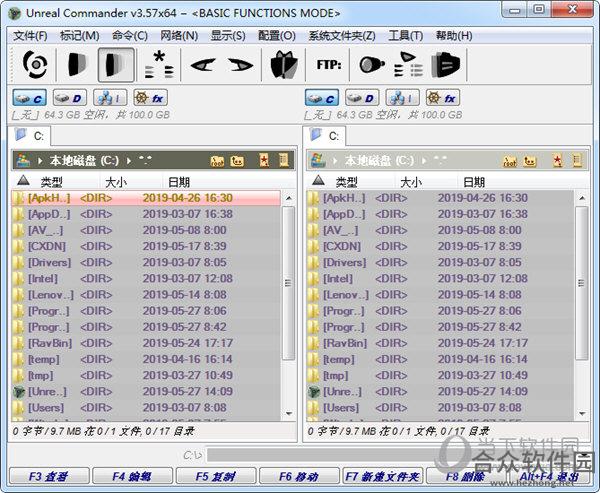Open the 工具(T) menu
This screenshot has height=493, width=600.
[406, 36]
